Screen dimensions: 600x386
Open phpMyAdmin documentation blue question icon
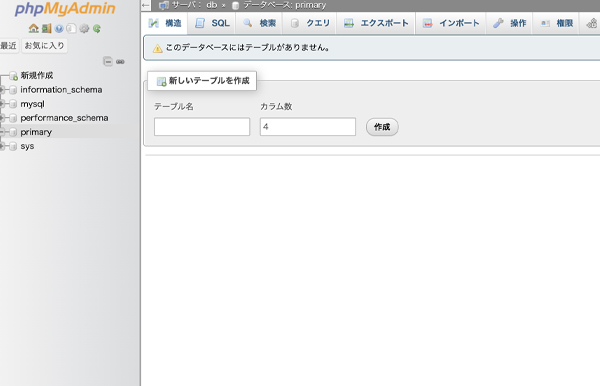click(59, 28)
